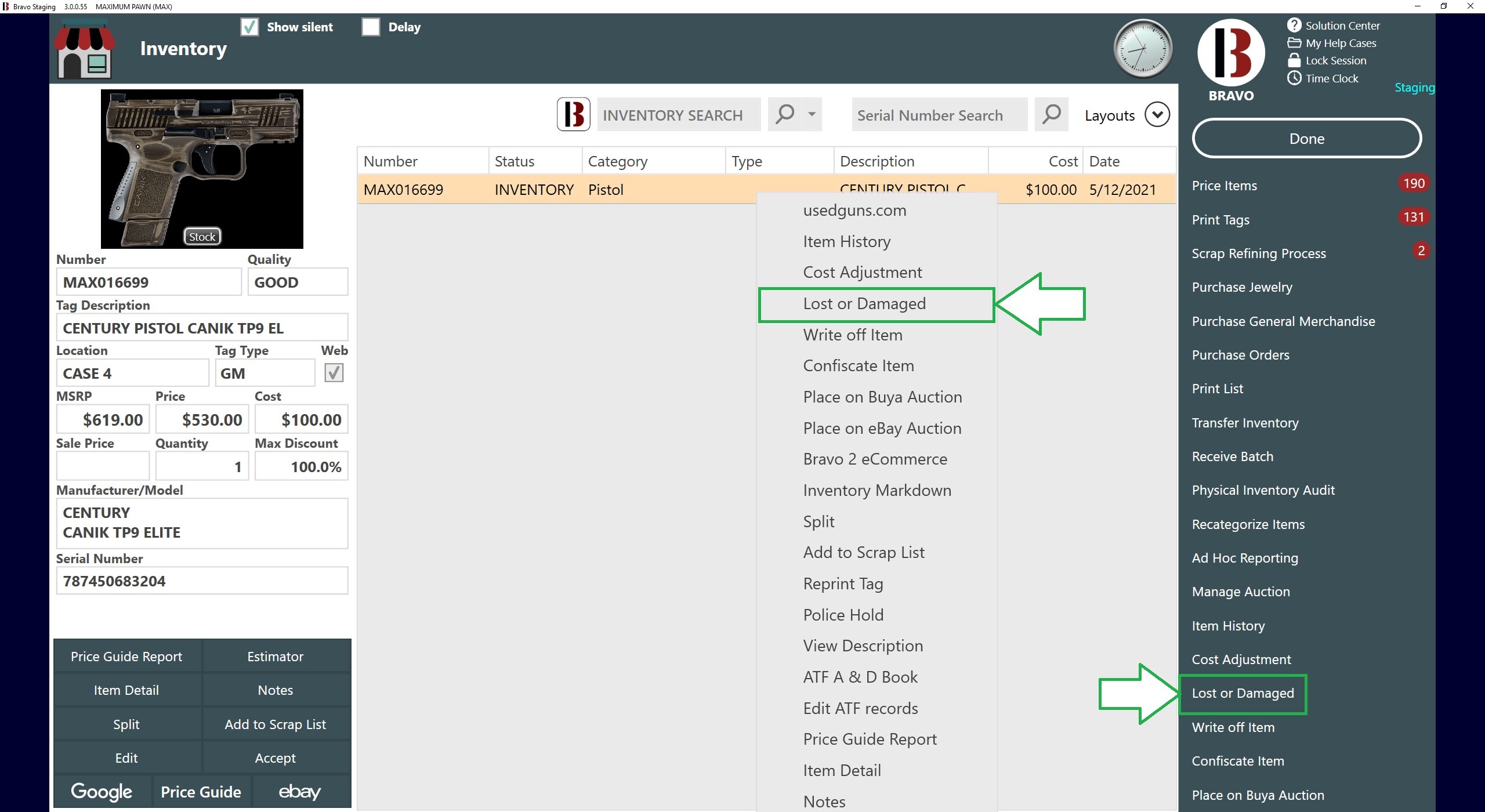Click the Serial Number search magnifier
This screenshot has height=812, width=1485.
point(1051,114)
